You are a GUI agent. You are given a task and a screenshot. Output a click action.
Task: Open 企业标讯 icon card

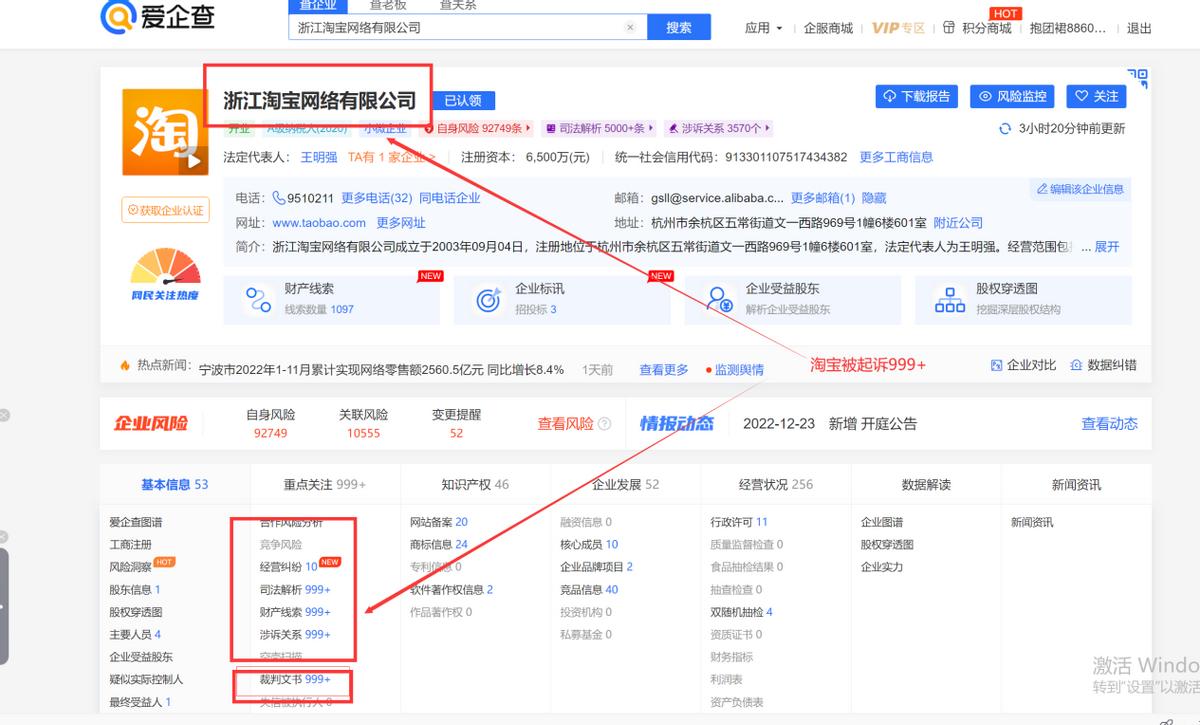point(487,299)
